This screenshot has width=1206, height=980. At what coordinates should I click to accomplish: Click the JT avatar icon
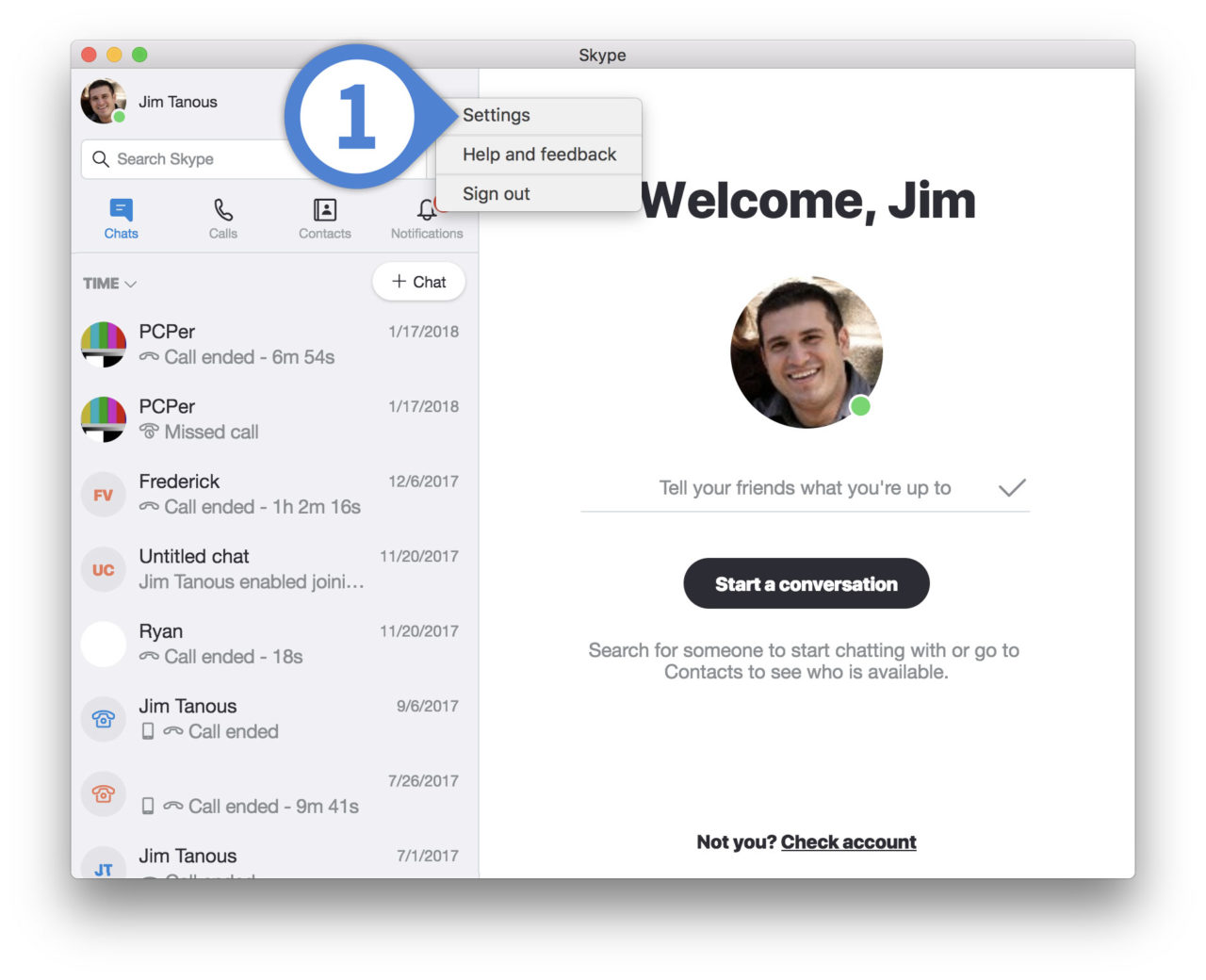coord(104,864)
